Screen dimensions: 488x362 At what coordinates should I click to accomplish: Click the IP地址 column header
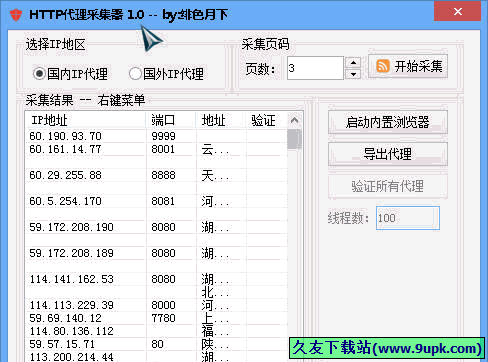[85, 120]
